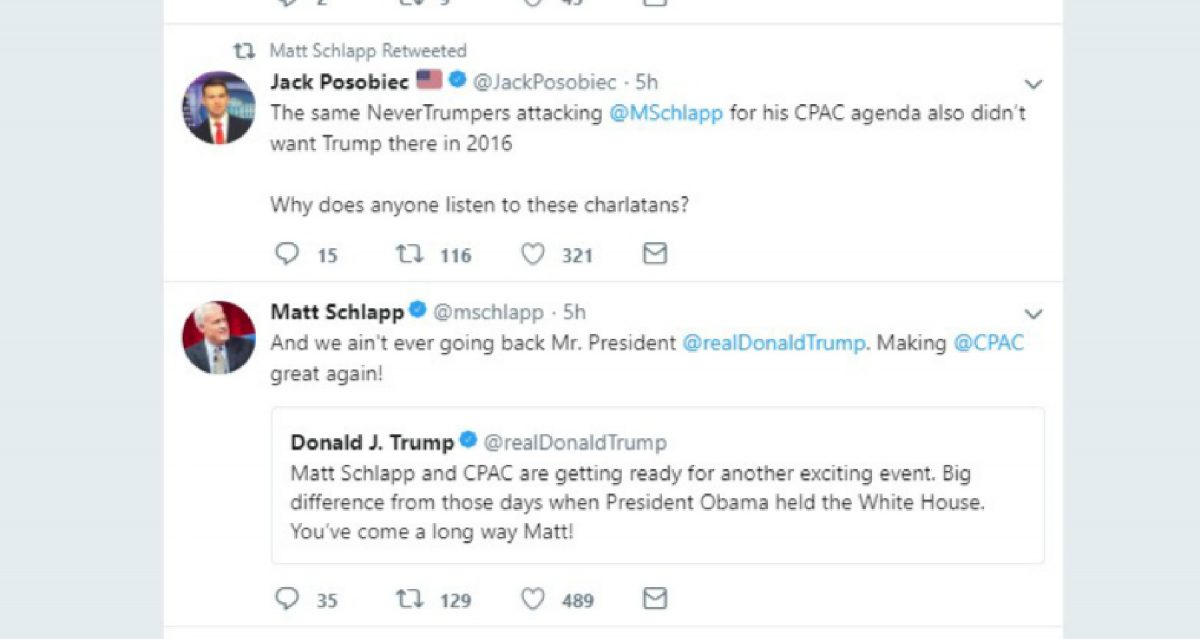Share Matt Schlapp's tweet via message icon
The height and width of the screenshot is (639, 1200).
(654, 599)
